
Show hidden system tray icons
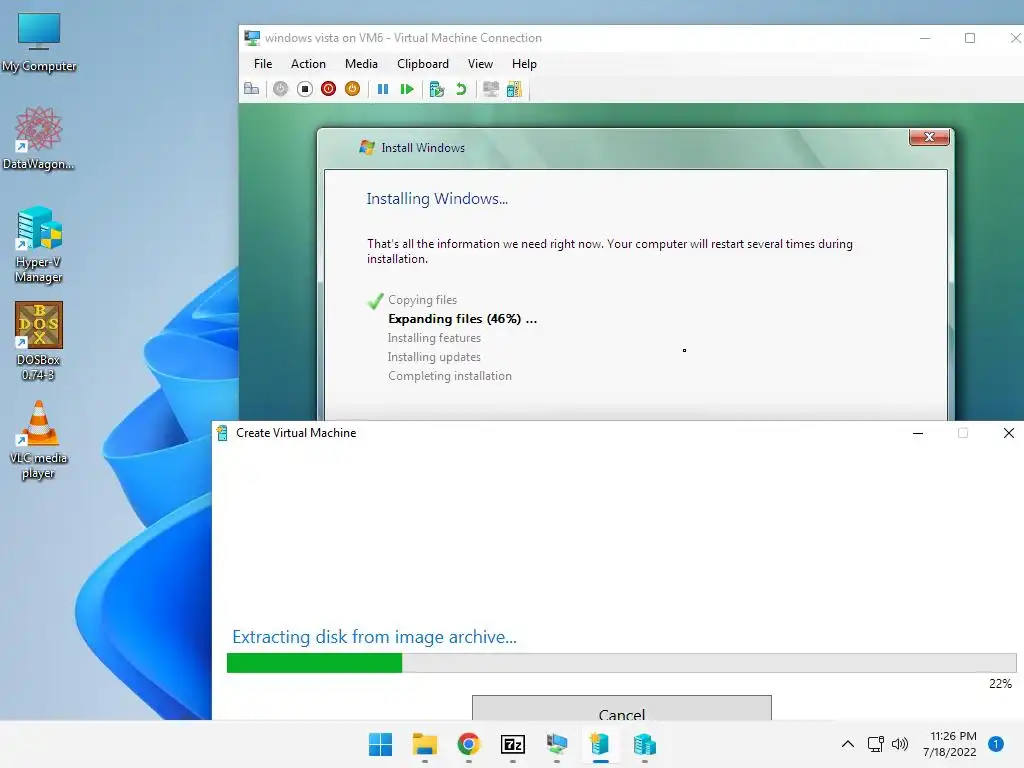click(847, 744)
